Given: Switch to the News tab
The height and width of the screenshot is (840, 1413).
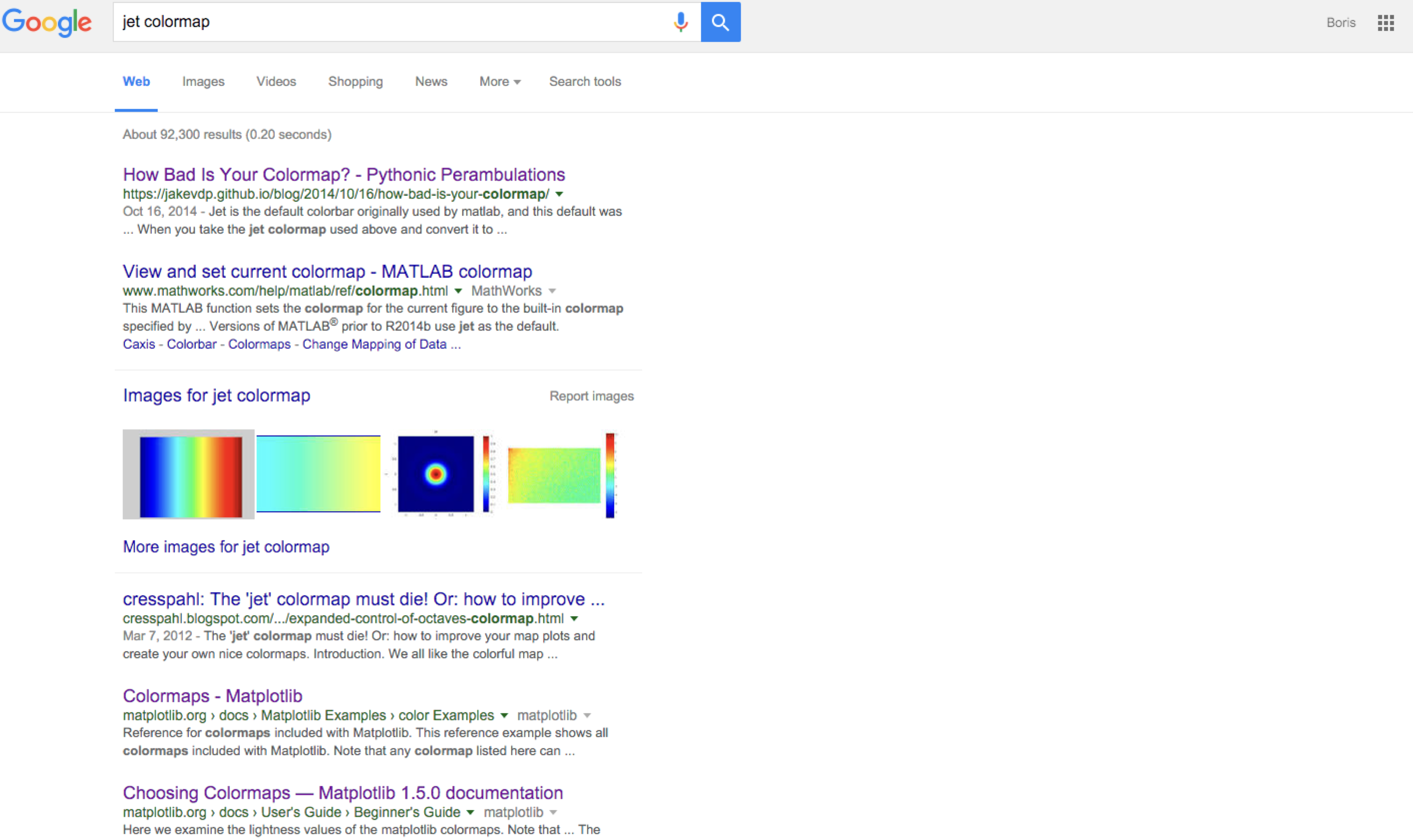Looking at the screenshot, I should 431,81.
